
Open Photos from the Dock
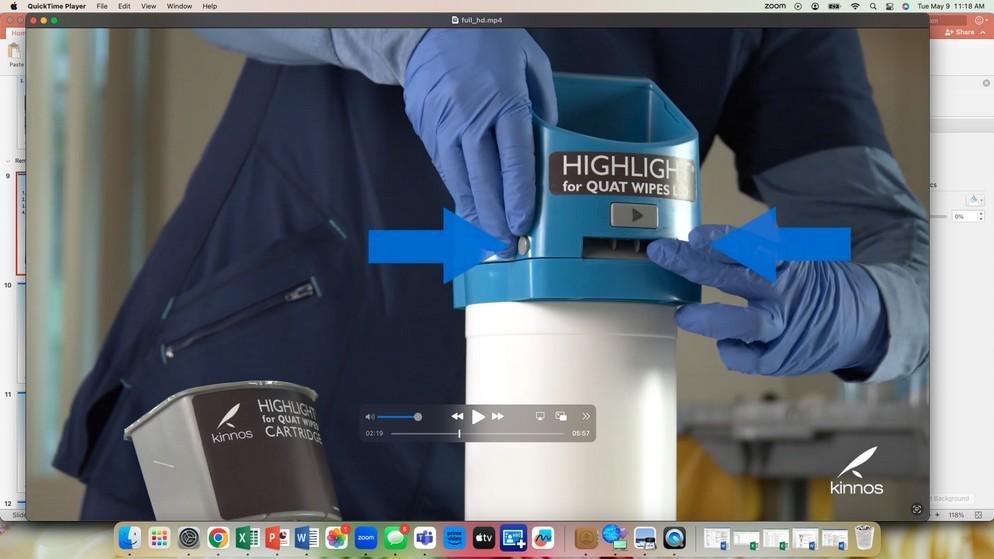point(337,538)
